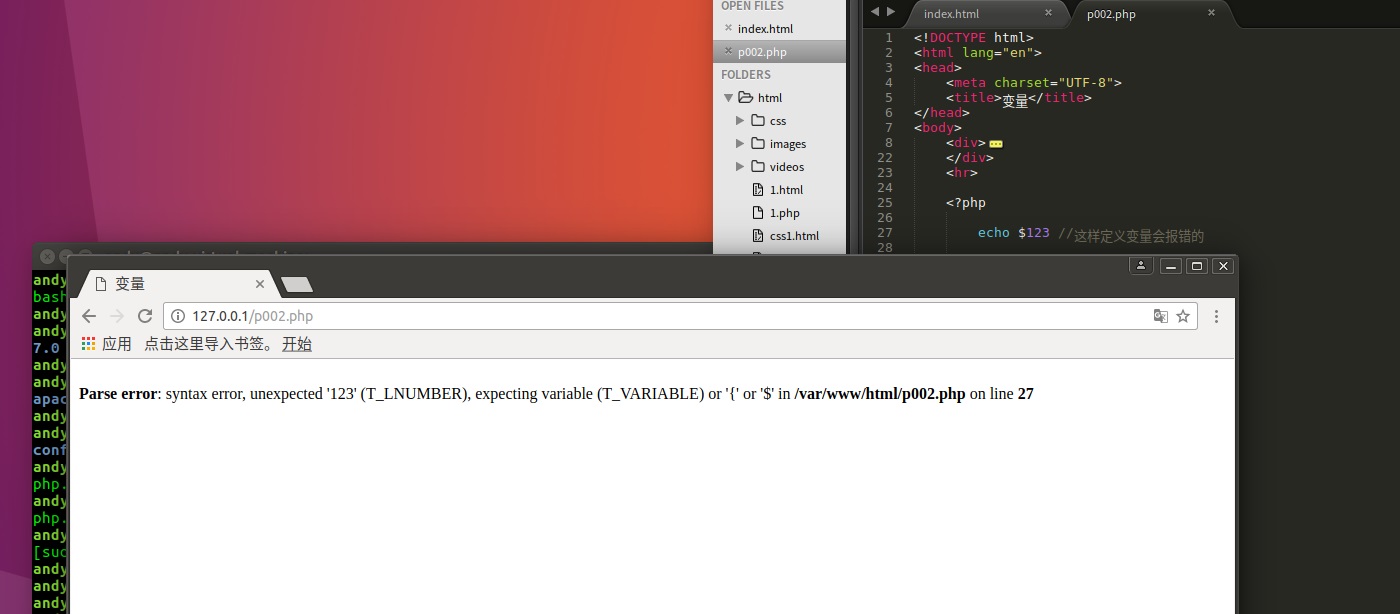Reload the 127.0.0.1/p002.php page

pos(145,316)
